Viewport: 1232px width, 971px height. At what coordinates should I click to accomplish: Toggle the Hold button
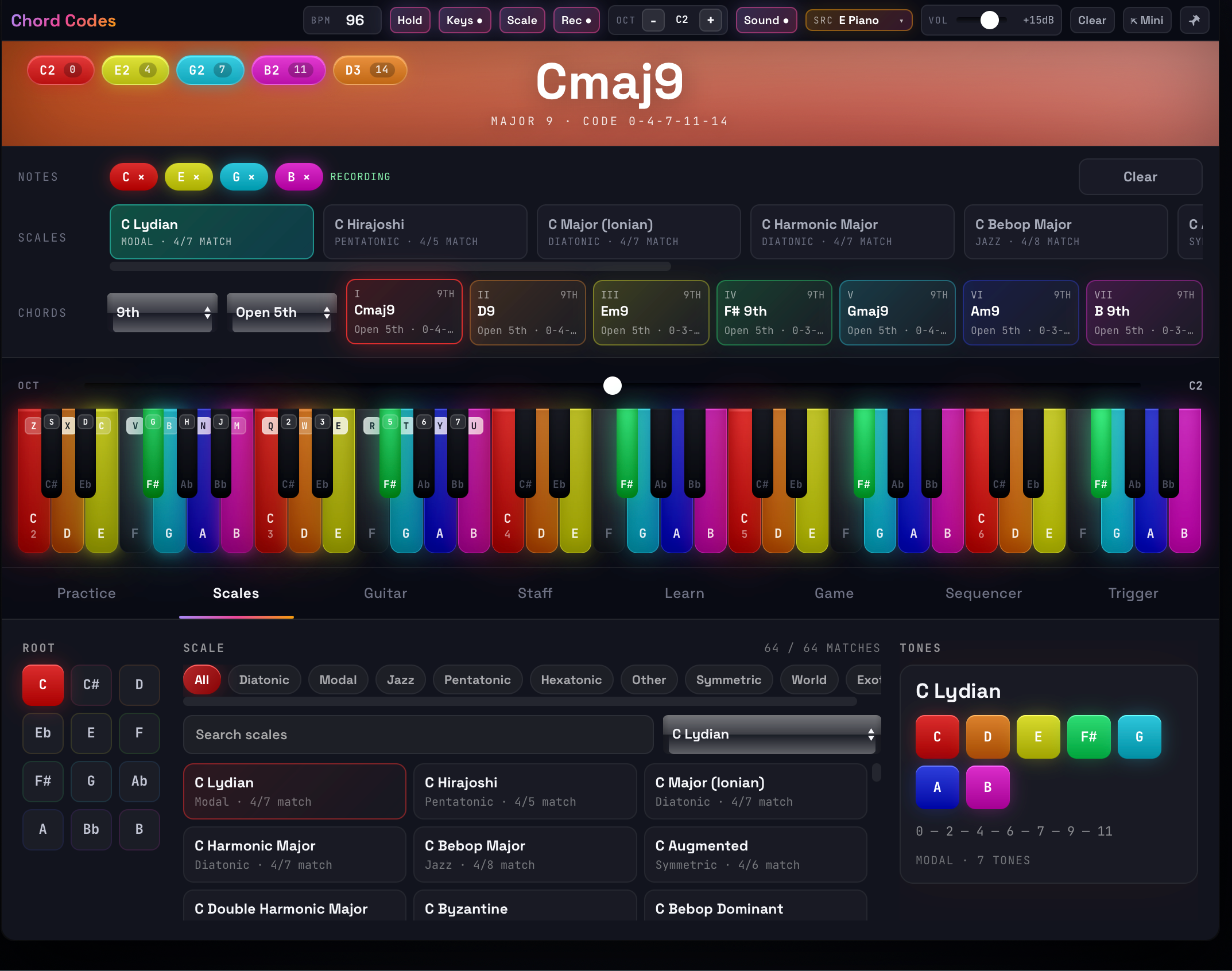(x=410, y=20)
